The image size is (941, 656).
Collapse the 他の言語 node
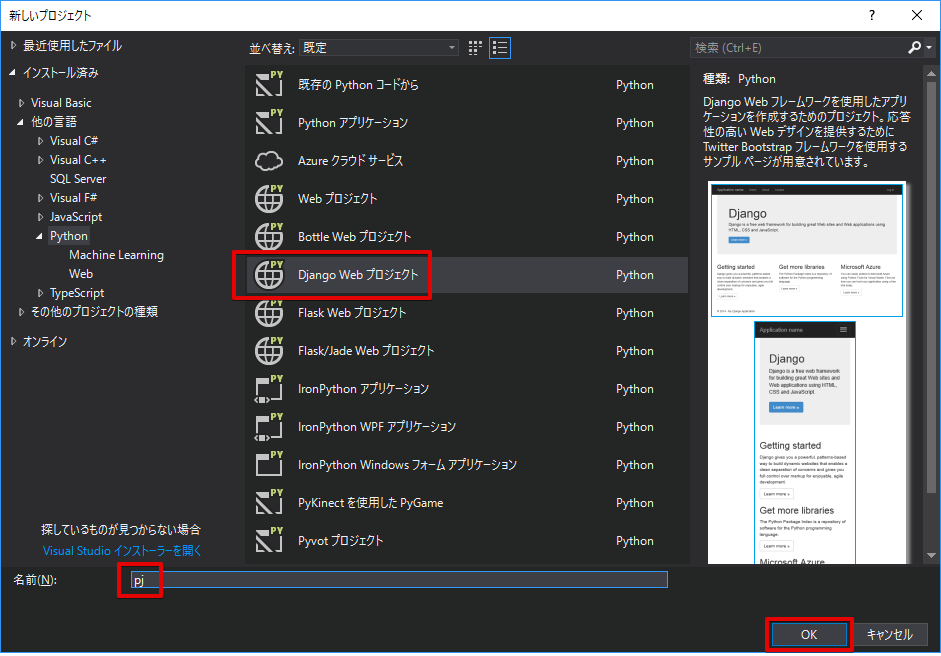(x=21, y=122)
